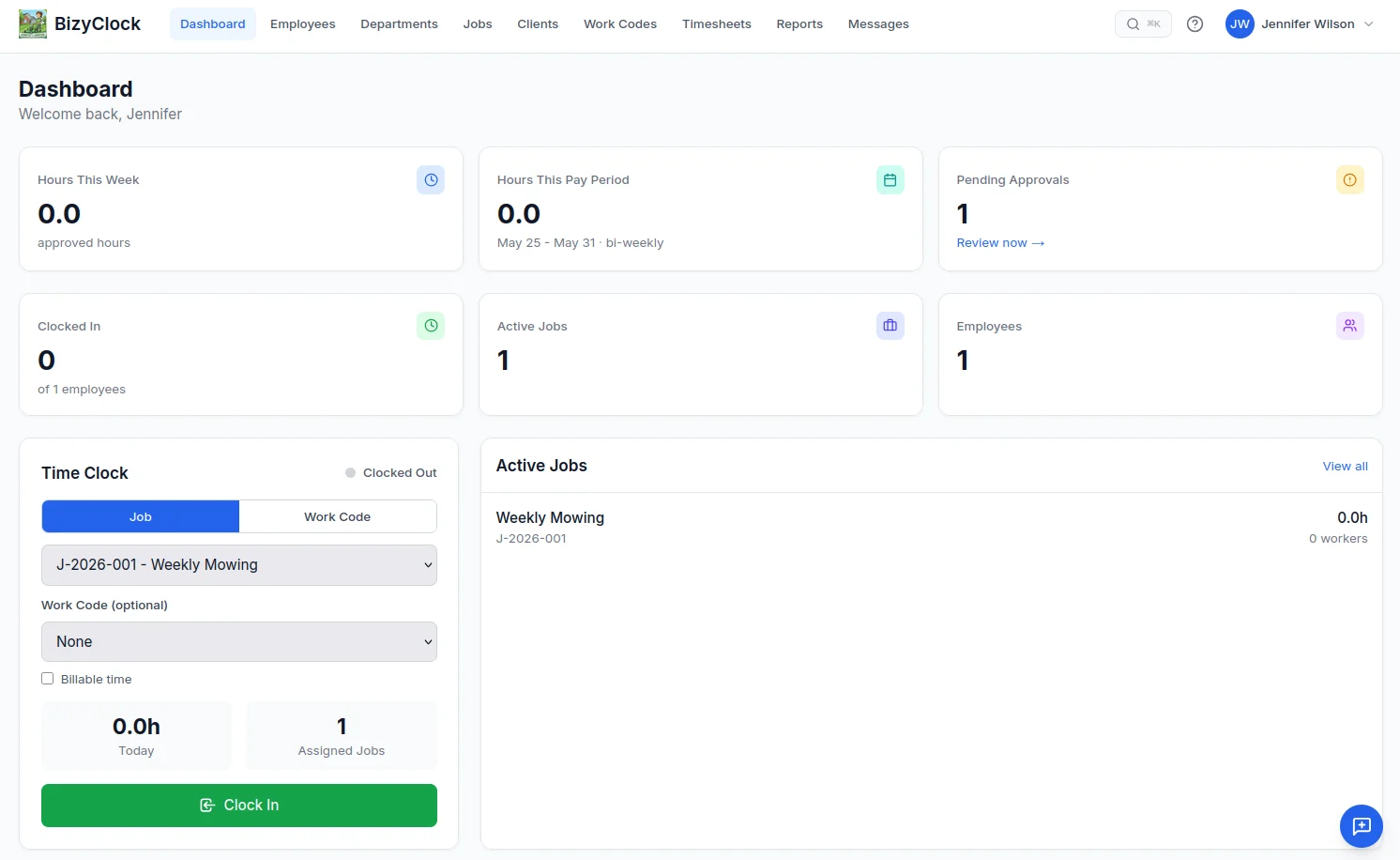
Task: Click the Assigned Jobs stat tile
Action: 342,736
